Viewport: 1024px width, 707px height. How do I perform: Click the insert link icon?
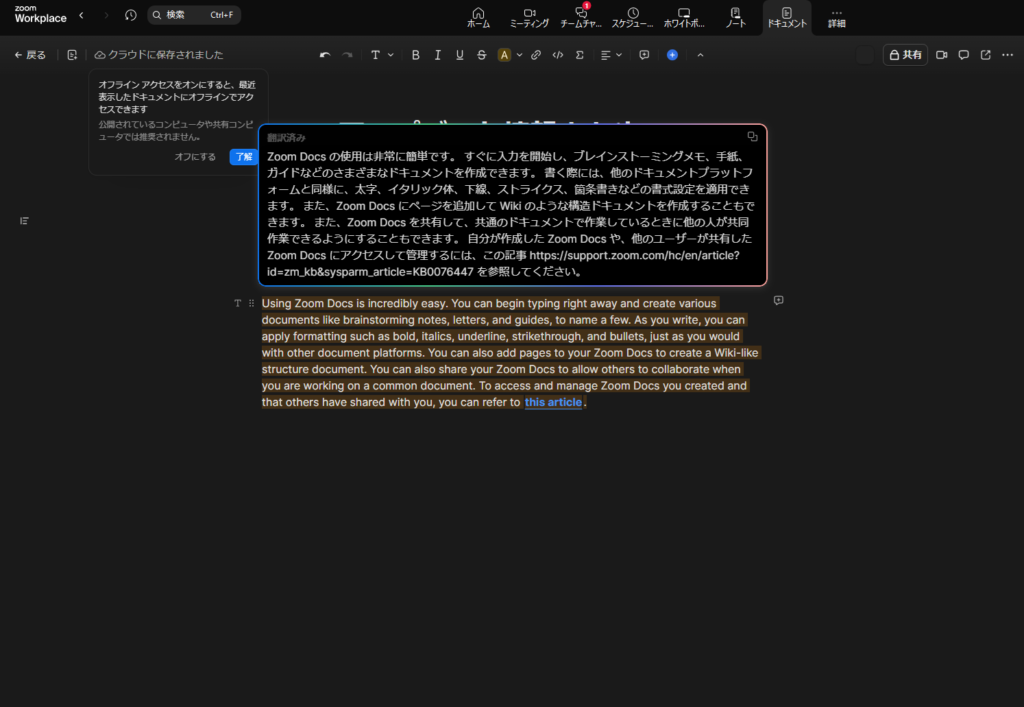pos(536,55)
